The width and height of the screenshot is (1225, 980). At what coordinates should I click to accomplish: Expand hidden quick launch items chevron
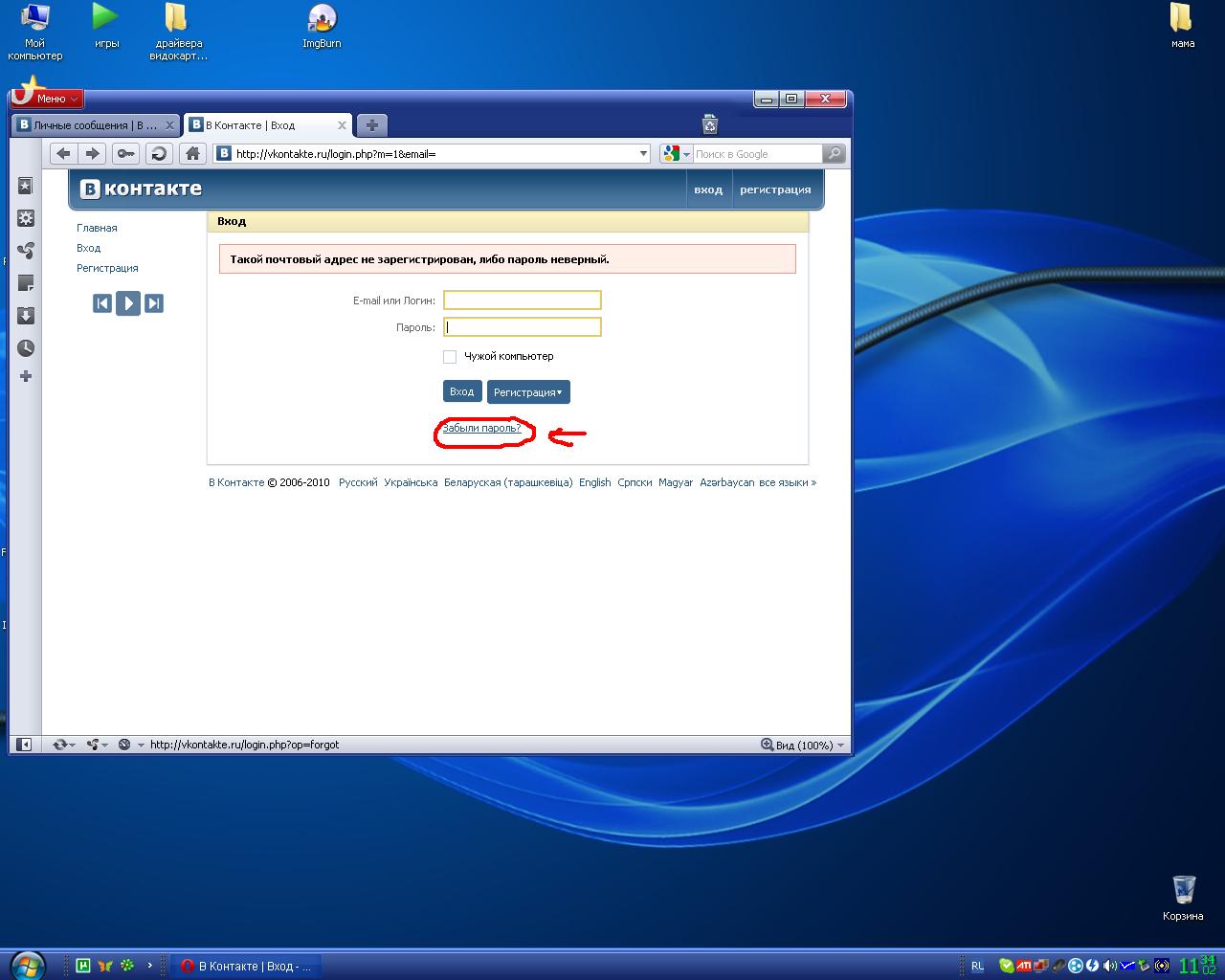coord(149,966)
